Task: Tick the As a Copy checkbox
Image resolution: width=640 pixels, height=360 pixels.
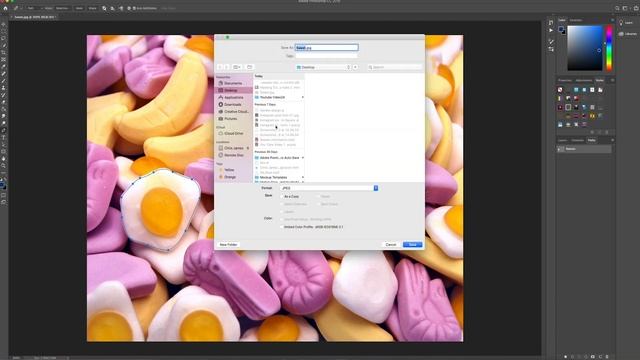Action: click(282, 197)
